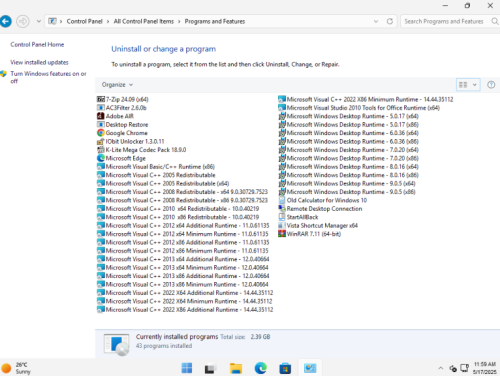Open View installed updates link
This screenshot has height=376, width=500.
pos(39,62)
